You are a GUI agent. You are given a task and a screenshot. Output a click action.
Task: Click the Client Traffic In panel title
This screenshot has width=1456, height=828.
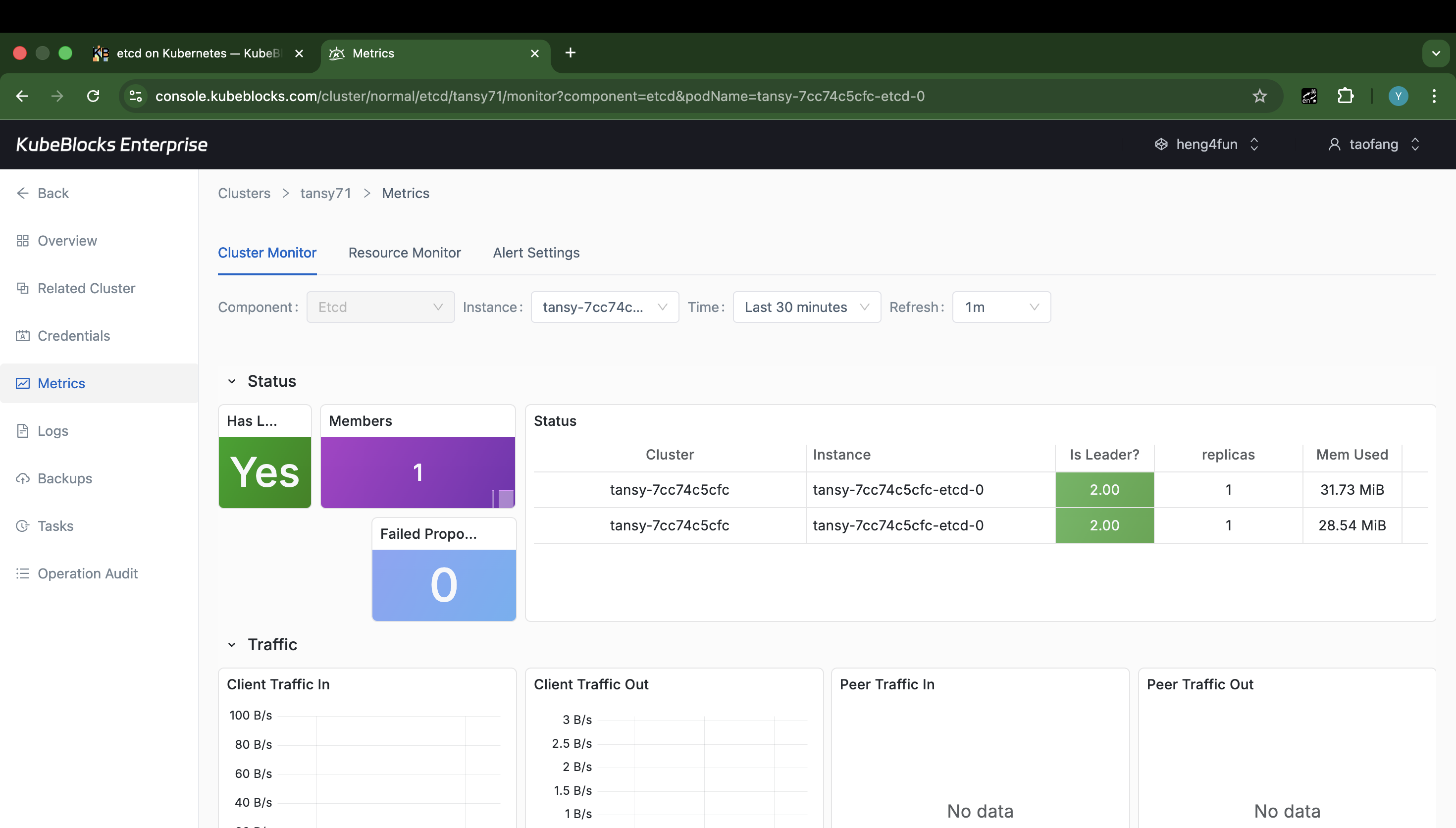click(278, 684)
